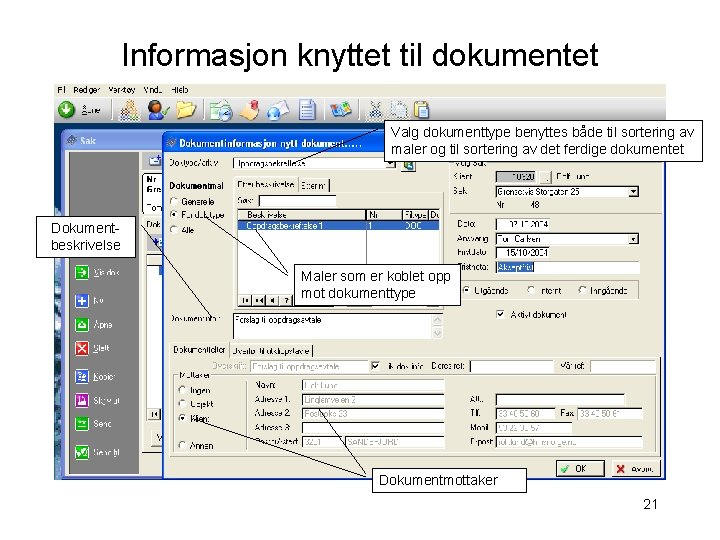Select the Annen recipient radio button
Viewport: 720px width, 540px height.
[182, 445]
